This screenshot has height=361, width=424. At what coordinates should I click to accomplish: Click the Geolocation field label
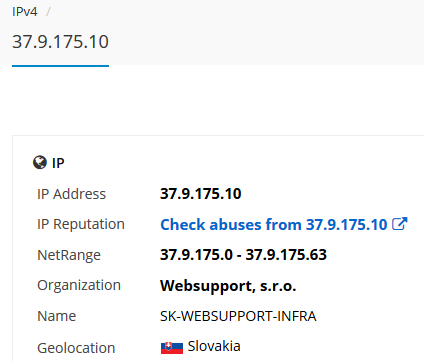pos(76,348)
